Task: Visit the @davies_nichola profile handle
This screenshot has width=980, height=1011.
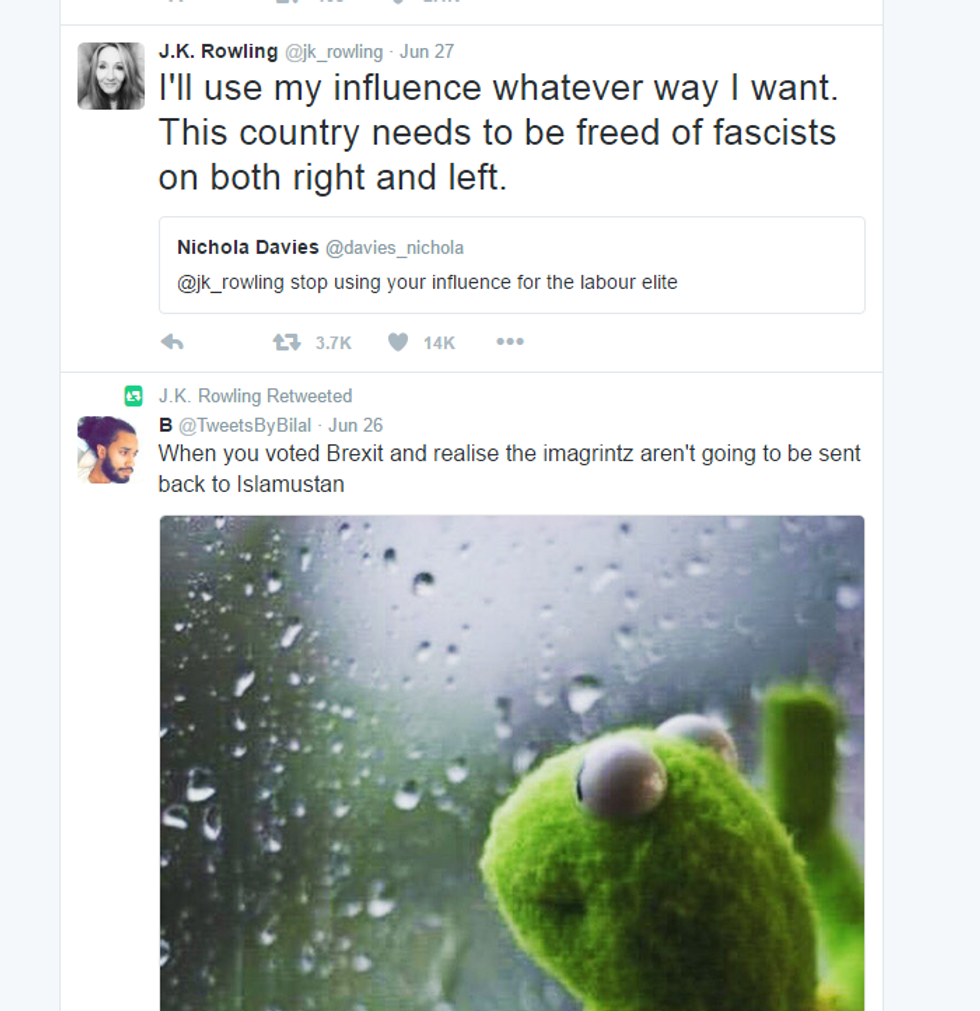Action: click(395, 248)
